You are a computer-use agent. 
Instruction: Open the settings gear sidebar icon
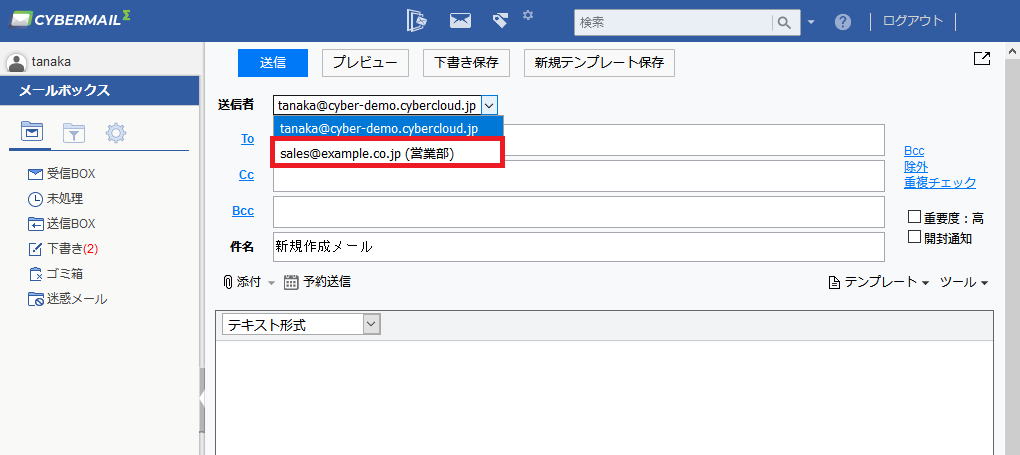(116, 132)
